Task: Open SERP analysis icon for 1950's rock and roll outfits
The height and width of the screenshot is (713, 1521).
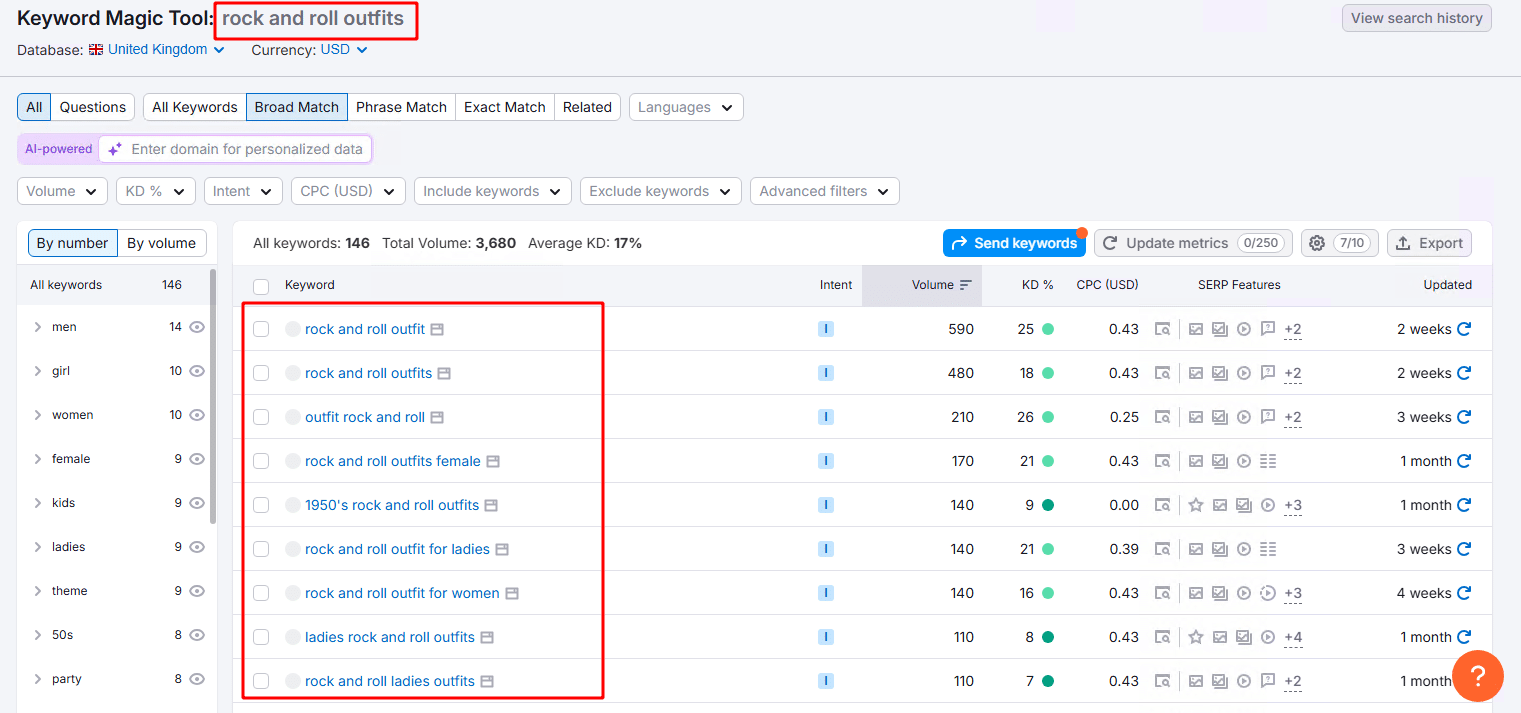Action: 1162,505
